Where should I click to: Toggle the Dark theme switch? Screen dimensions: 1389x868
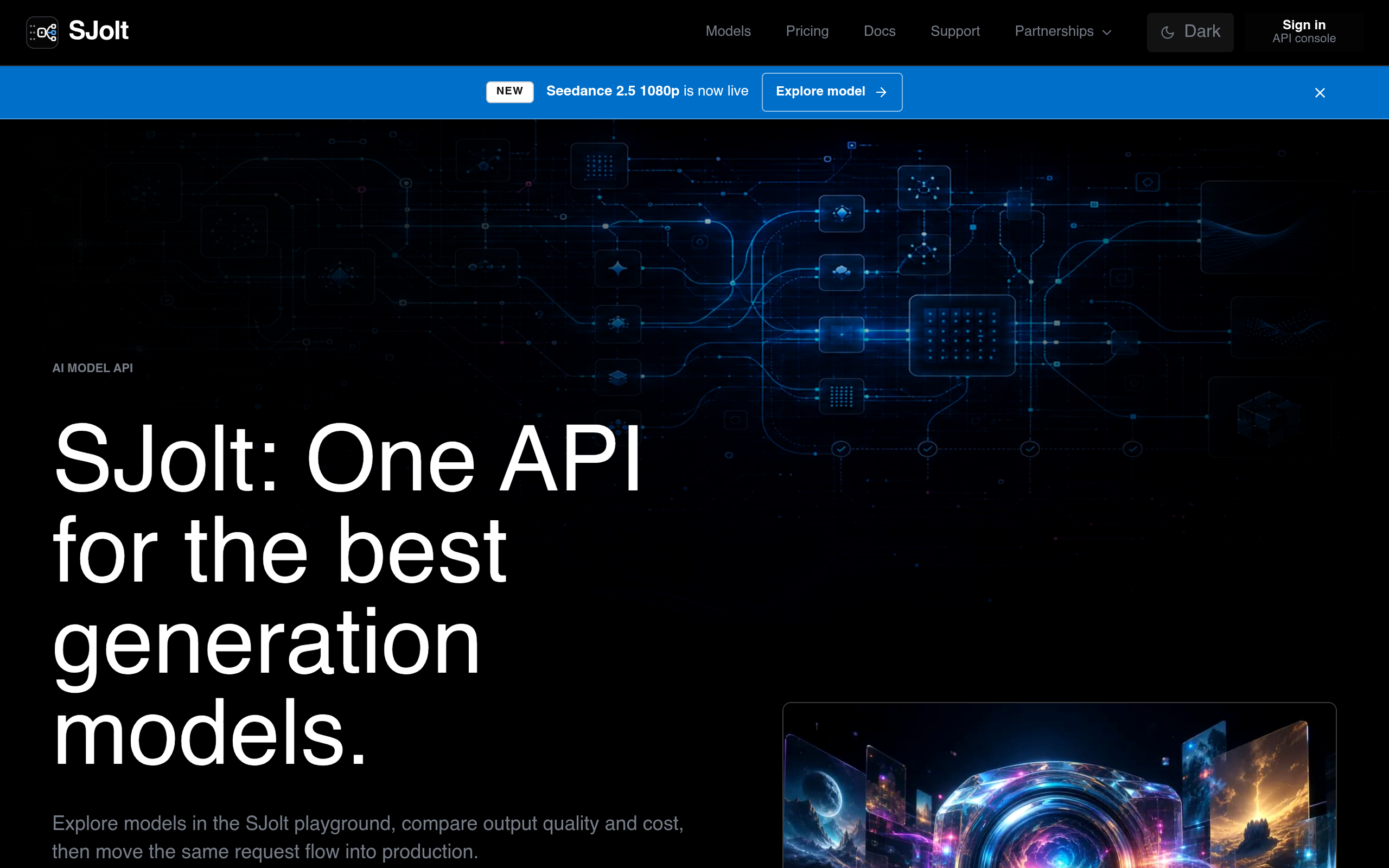click(1190, 32)
